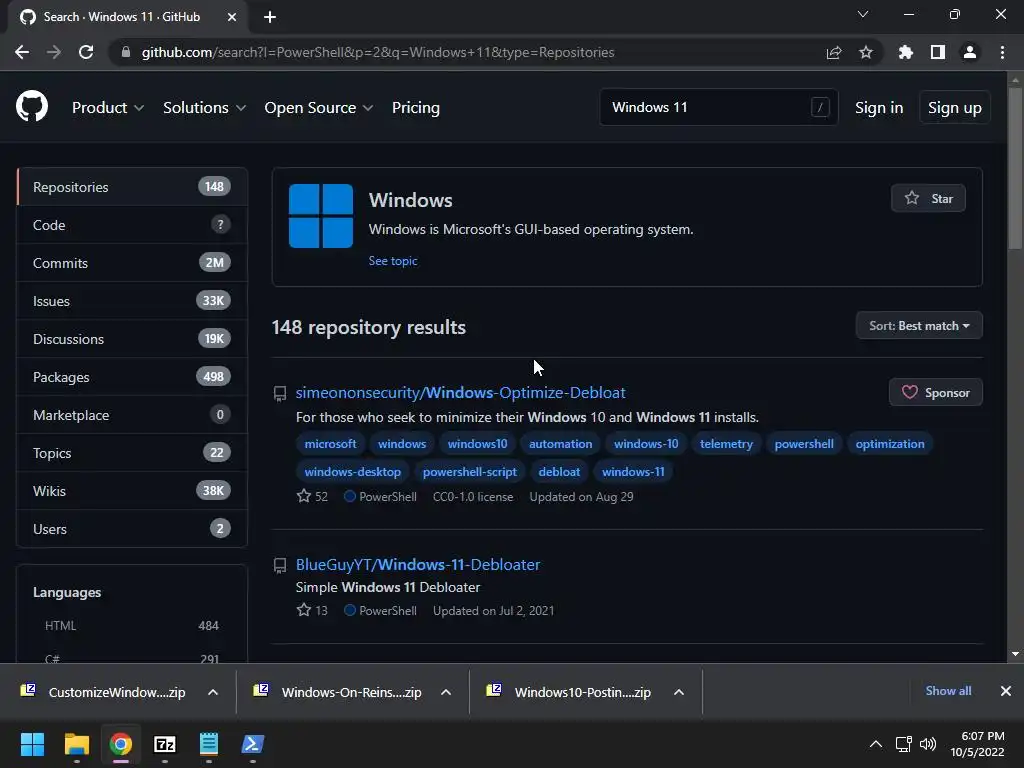Open the CustomizeWindow zip download
The height and width of the screenshot is (768, 1024).
[116, 692]
